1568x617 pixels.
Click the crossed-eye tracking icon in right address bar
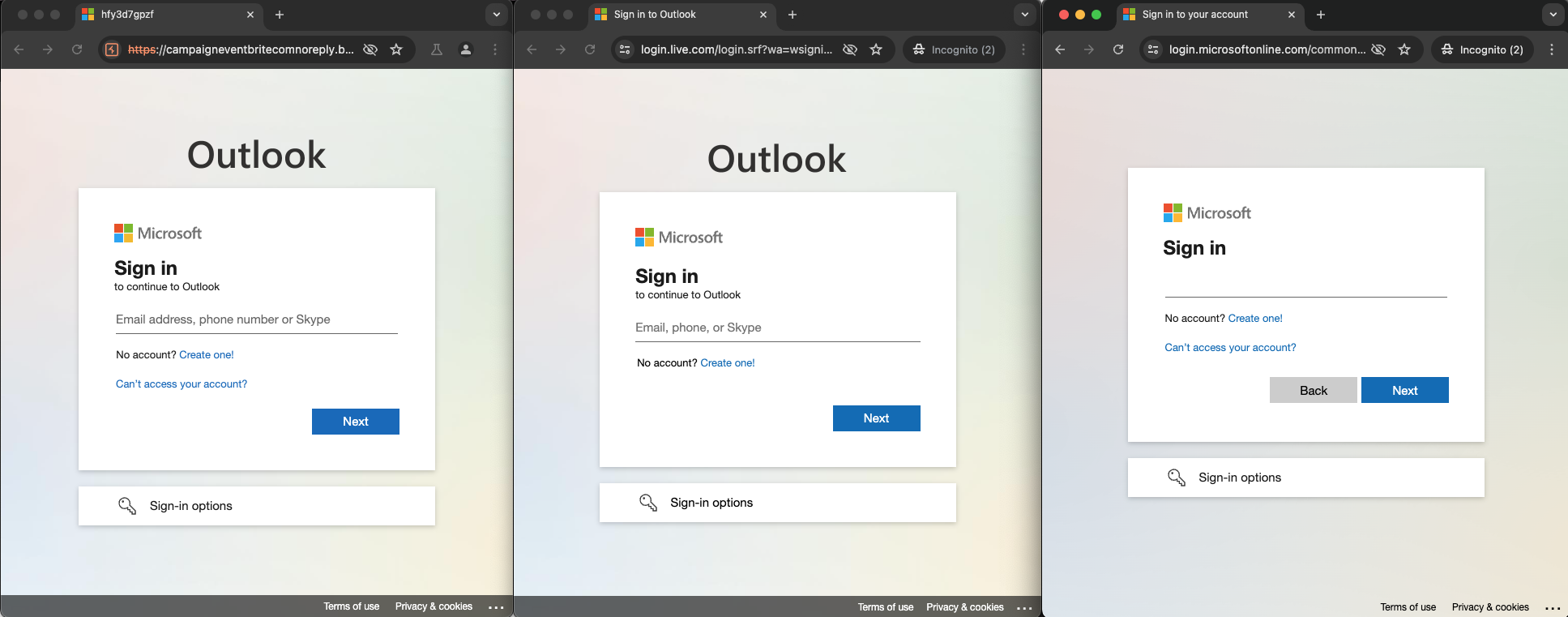(x=1378, y=49)
